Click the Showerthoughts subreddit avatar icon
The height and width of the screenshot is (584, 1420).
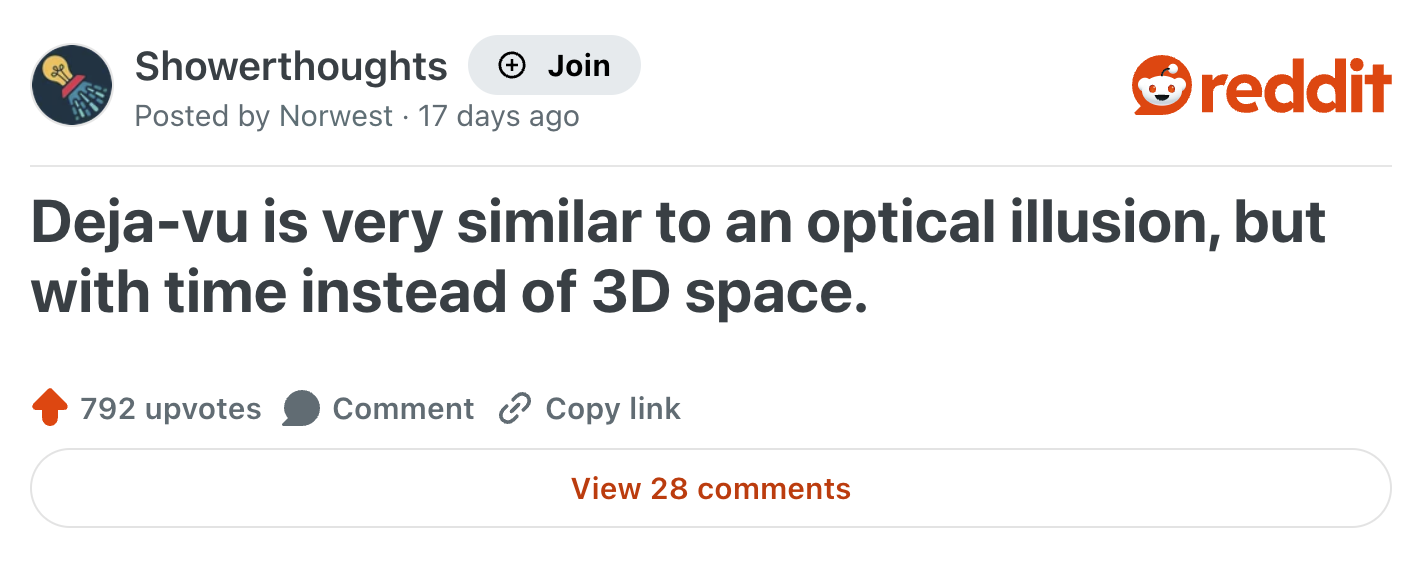point(70,85)
